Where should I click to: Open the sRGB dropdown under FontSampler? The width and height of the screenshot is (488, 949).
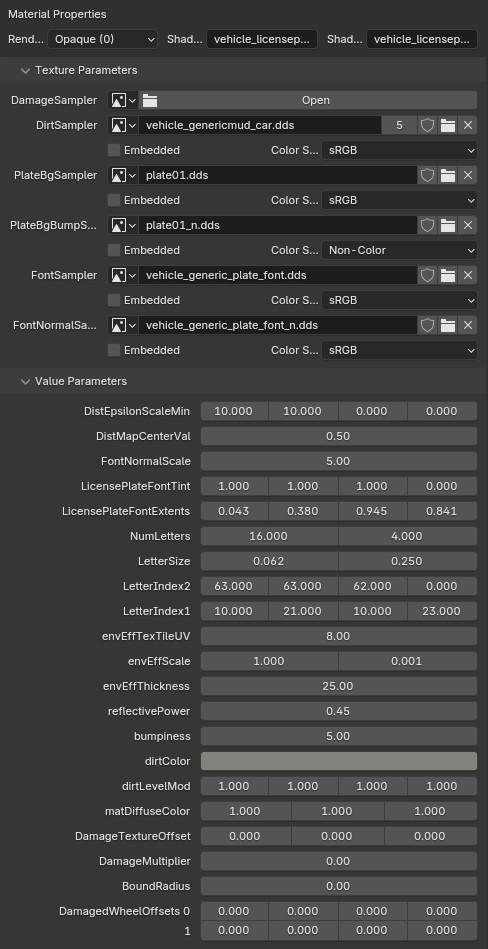click(x=399, y=300)
